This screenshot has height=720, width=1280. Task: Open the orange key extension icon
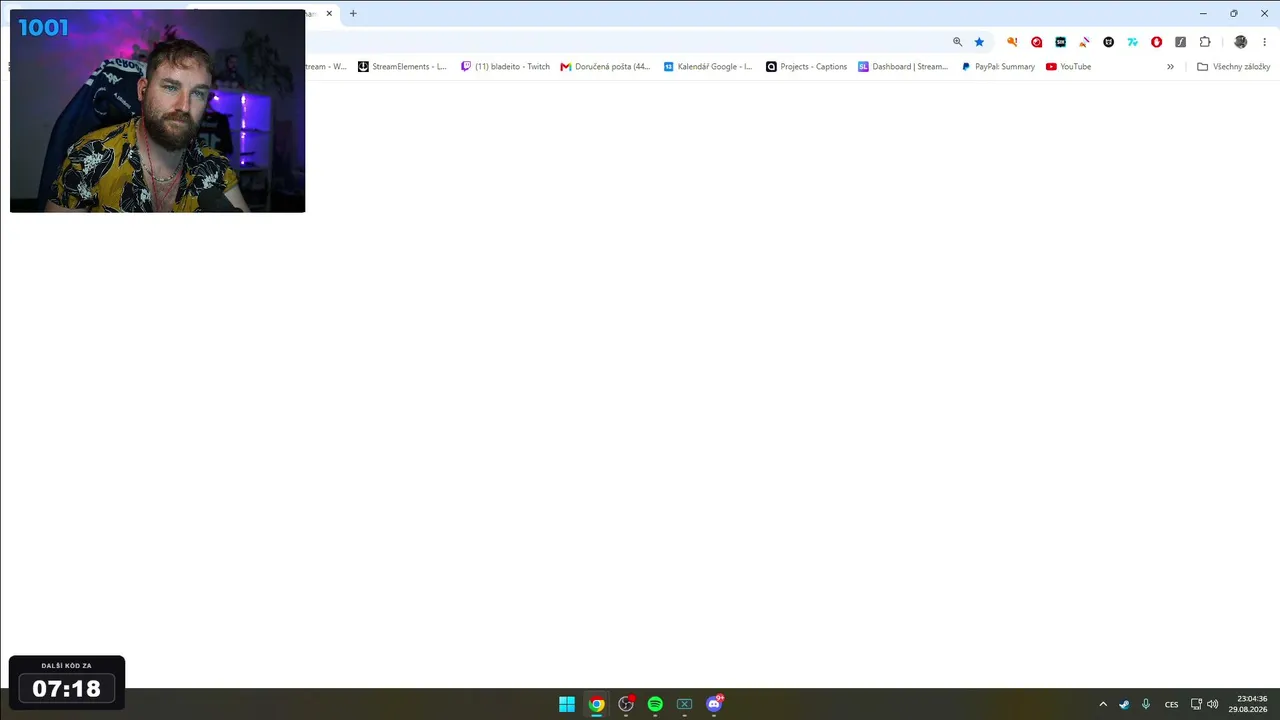(1012, 42)
